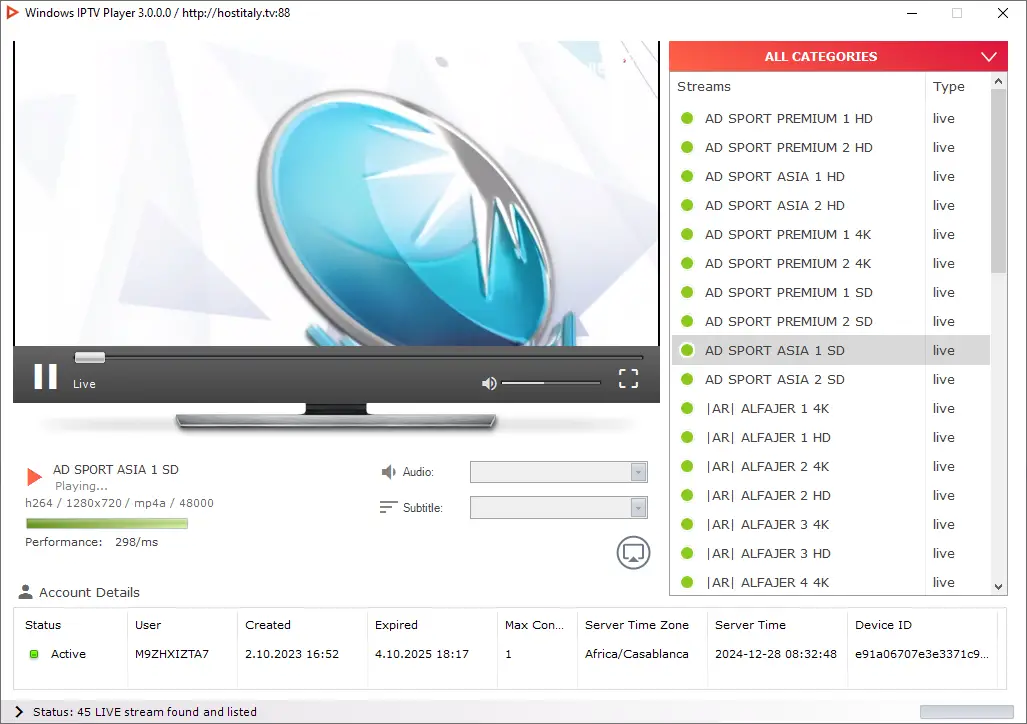This screenshot has width=1027, height=724.
Task: Select the AD SPORT ASIA 1 HD stream
Action: click(x=830, y=176)
